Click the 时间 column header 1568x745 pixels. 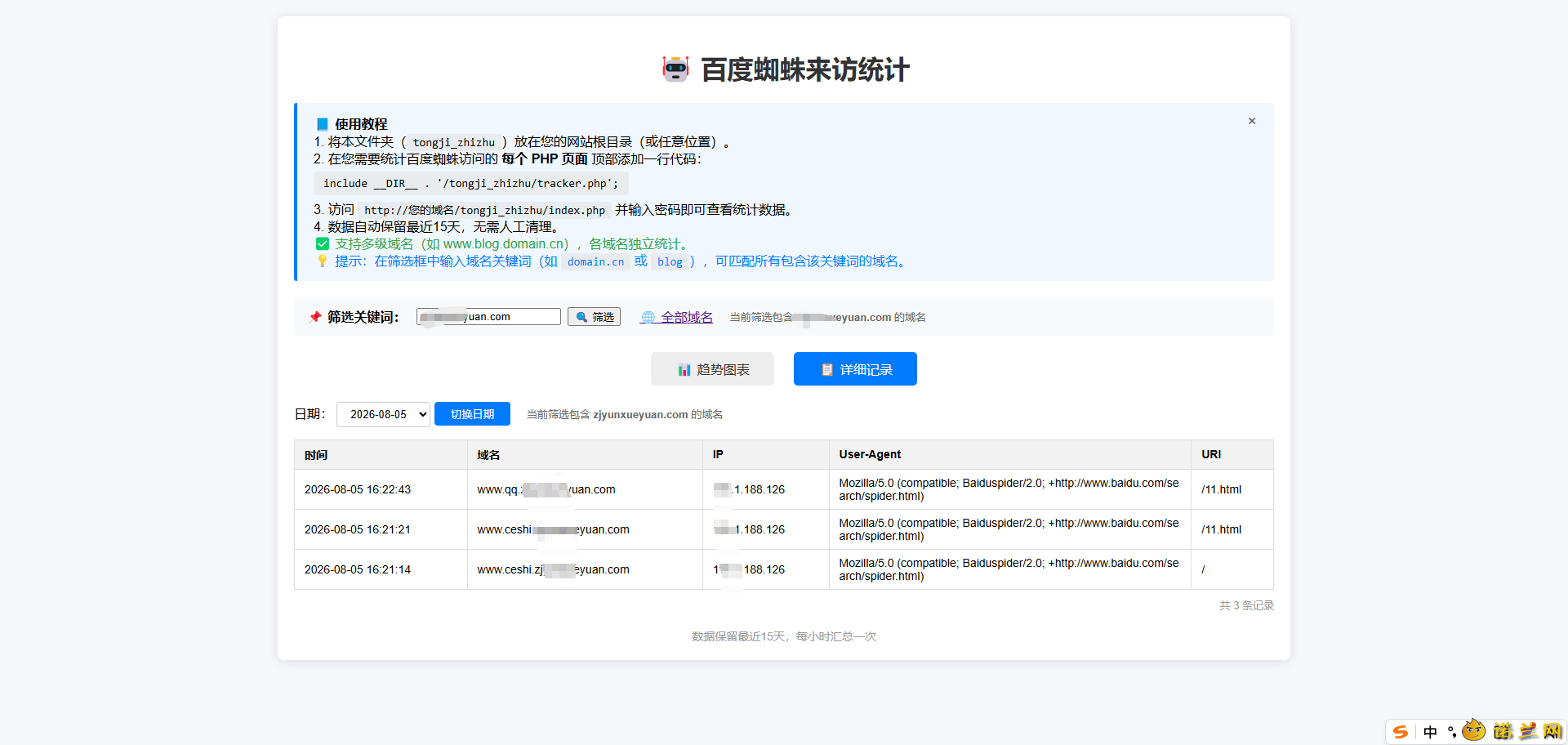(x=316, y=455)
